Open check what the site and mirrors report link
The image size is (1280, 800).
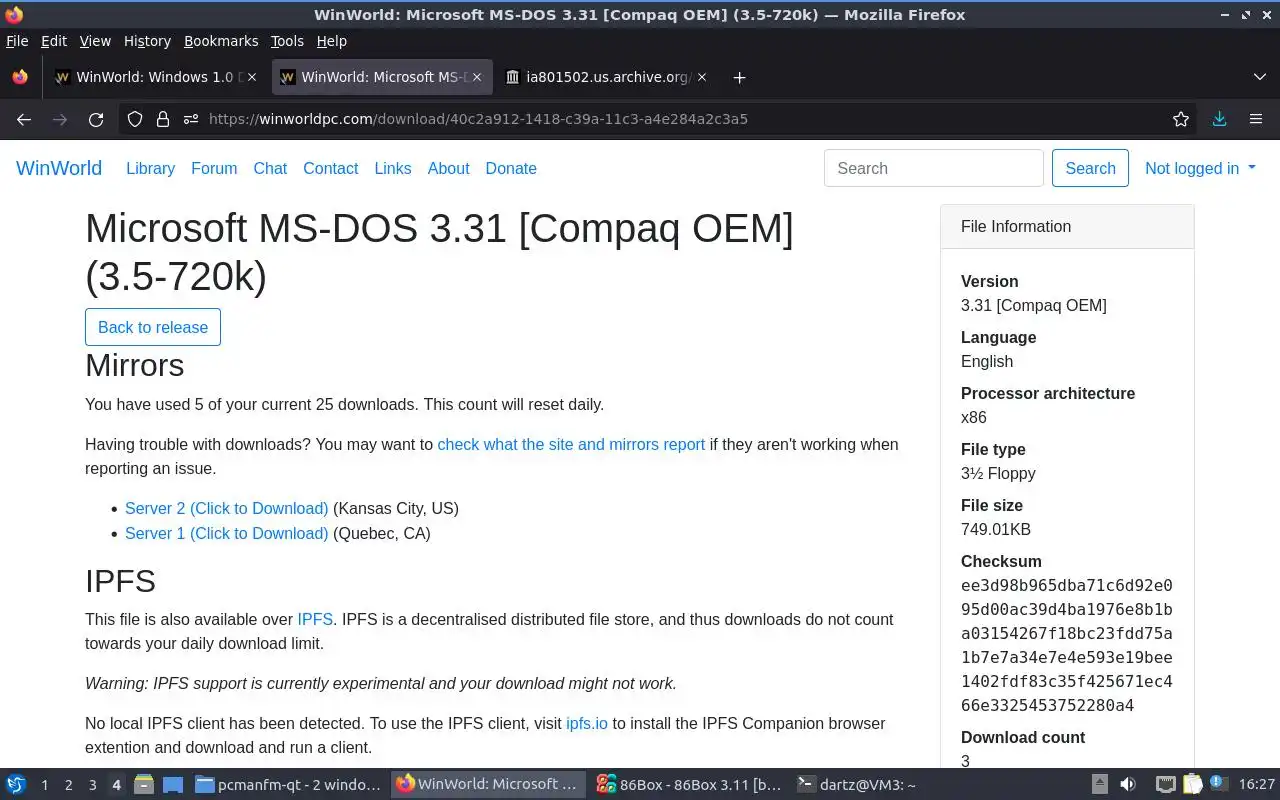(571, 444)
